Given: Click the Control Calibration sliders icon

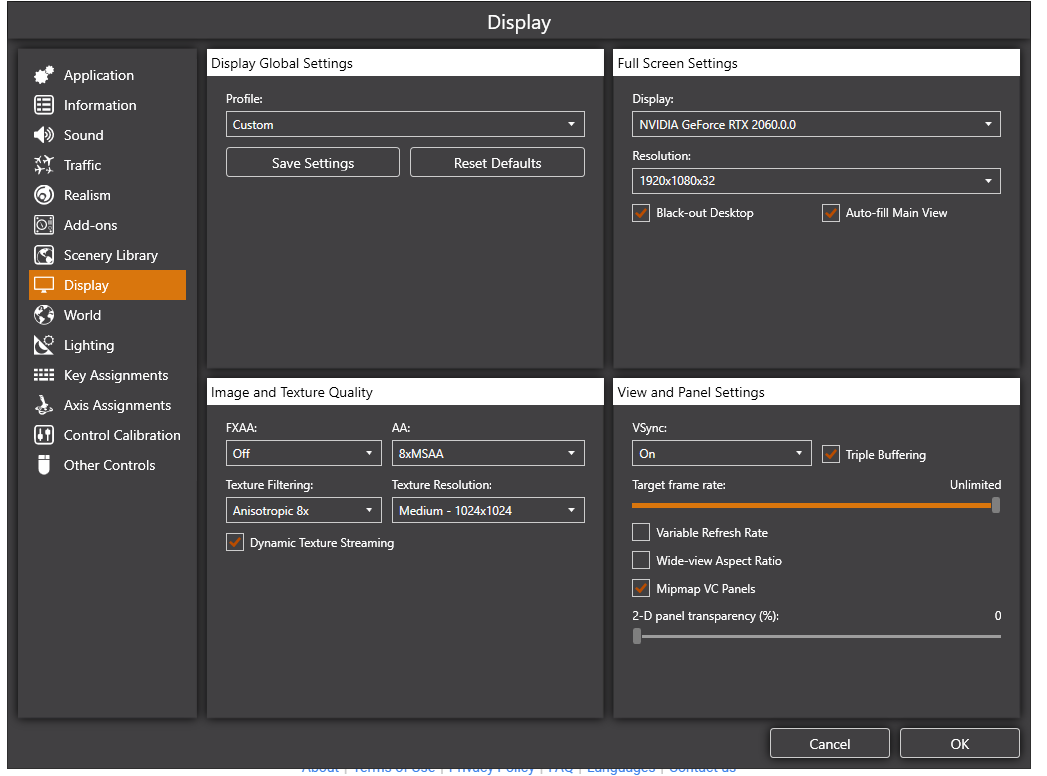Looking at the screenshot, I should pos(44,435).
